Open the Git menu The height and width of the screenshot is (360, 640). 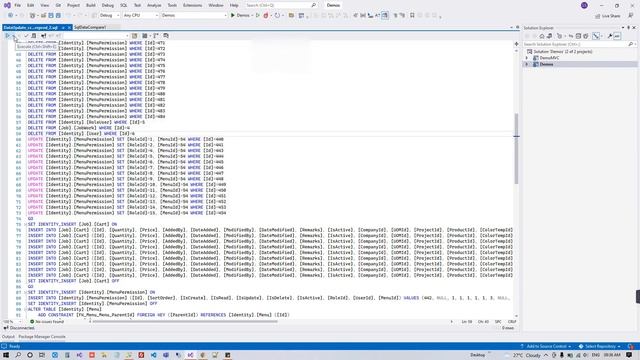(58, 5)
